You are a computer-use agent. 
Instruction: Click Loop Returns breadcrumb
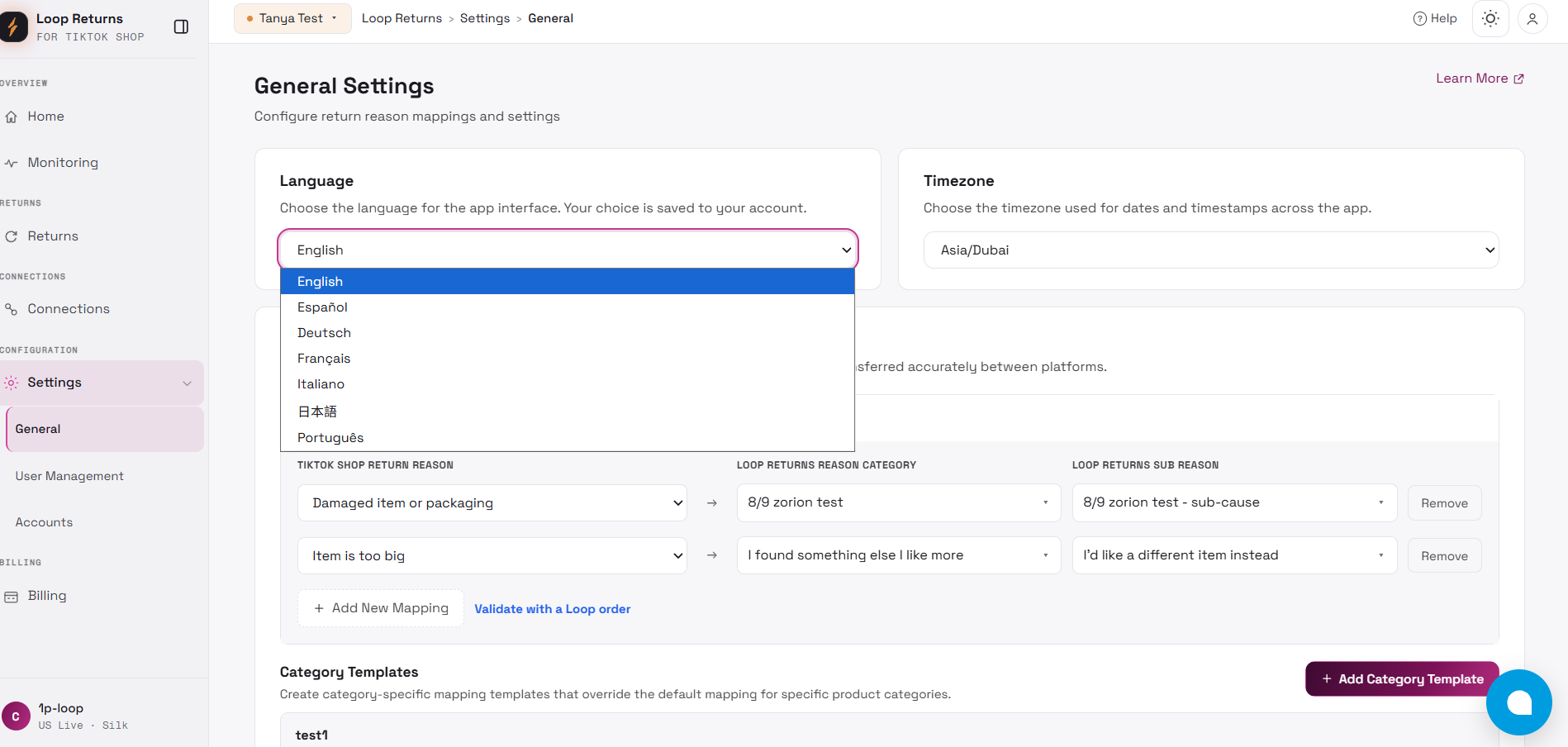(402, 18)
